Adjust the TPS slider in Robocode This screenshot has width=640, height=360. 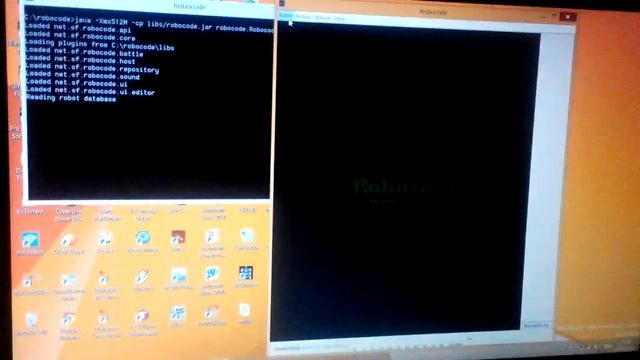(408, 346)
